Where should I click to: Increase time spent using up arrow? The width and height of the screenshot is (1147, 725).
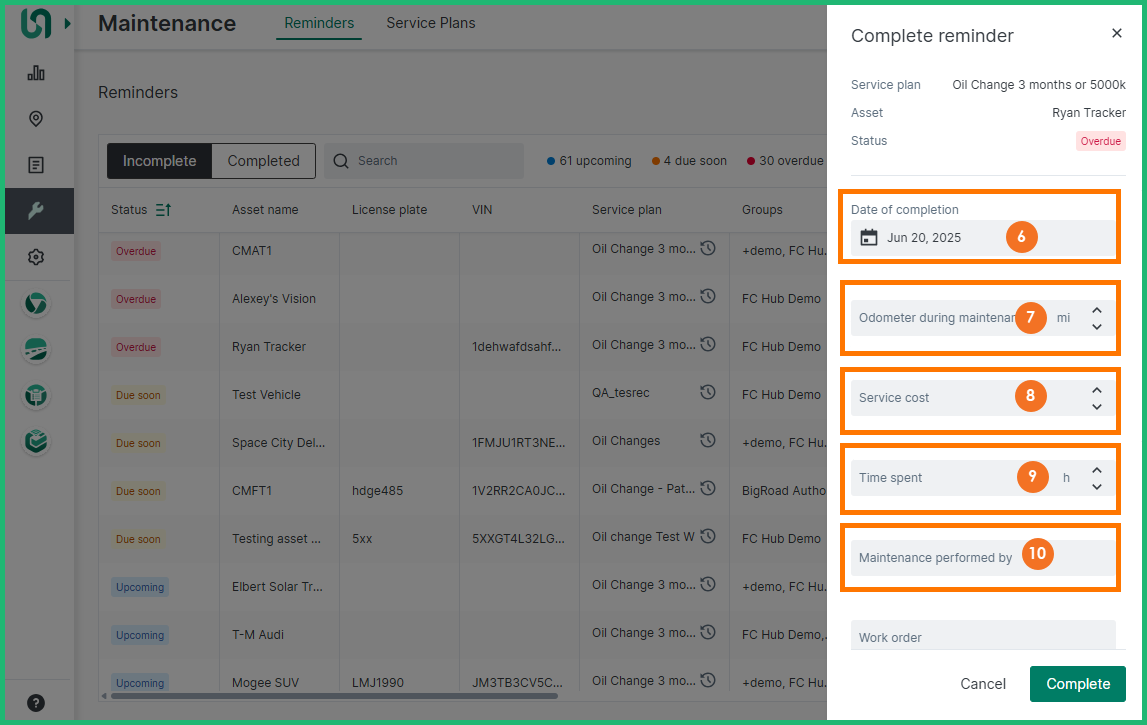tap(1097, 470)
